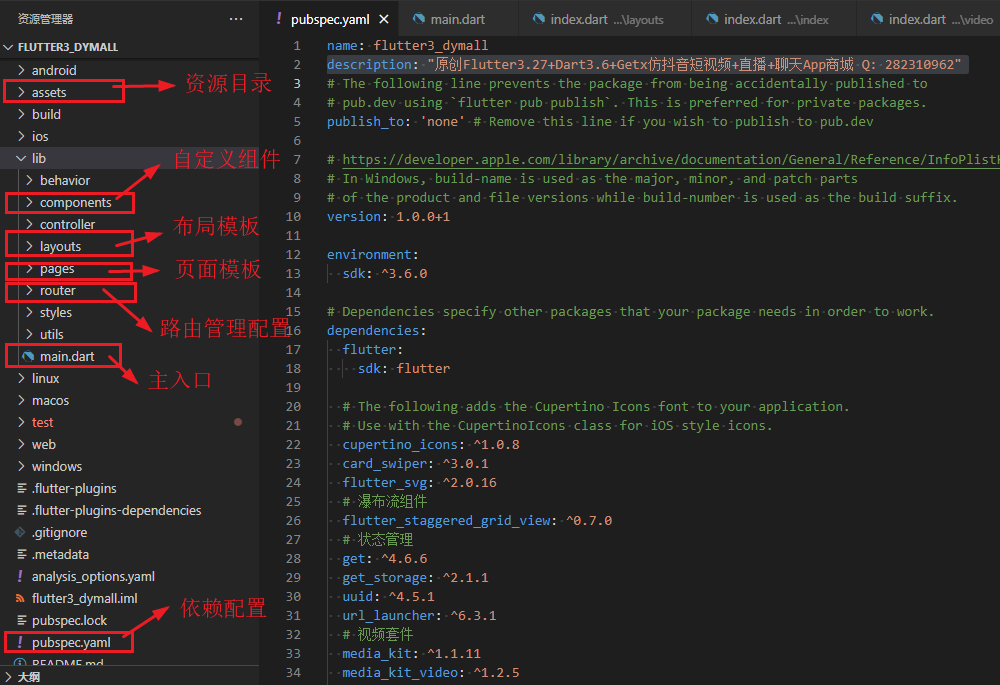Expand the assets folder
This screenshot has width=1000, height=685.
tap(21, 92)
